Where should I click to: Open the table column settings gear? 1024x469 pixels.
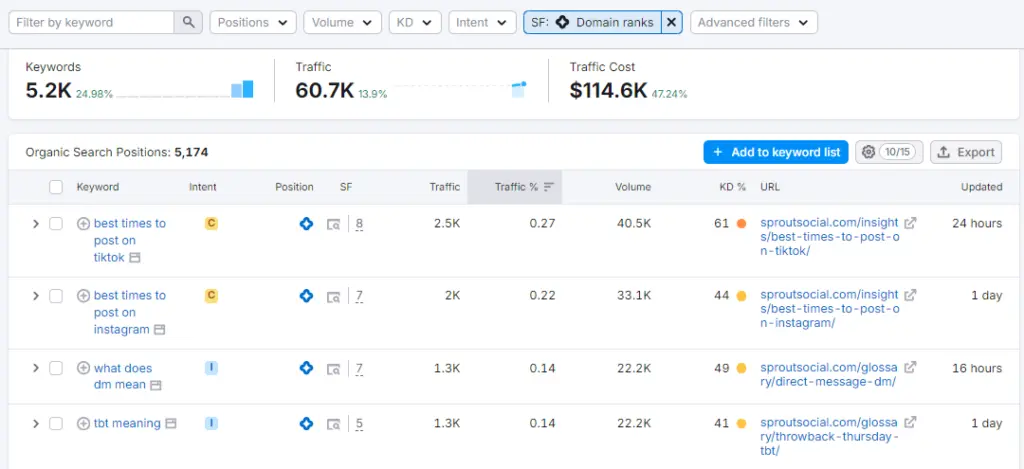click(x=868, y=152)
